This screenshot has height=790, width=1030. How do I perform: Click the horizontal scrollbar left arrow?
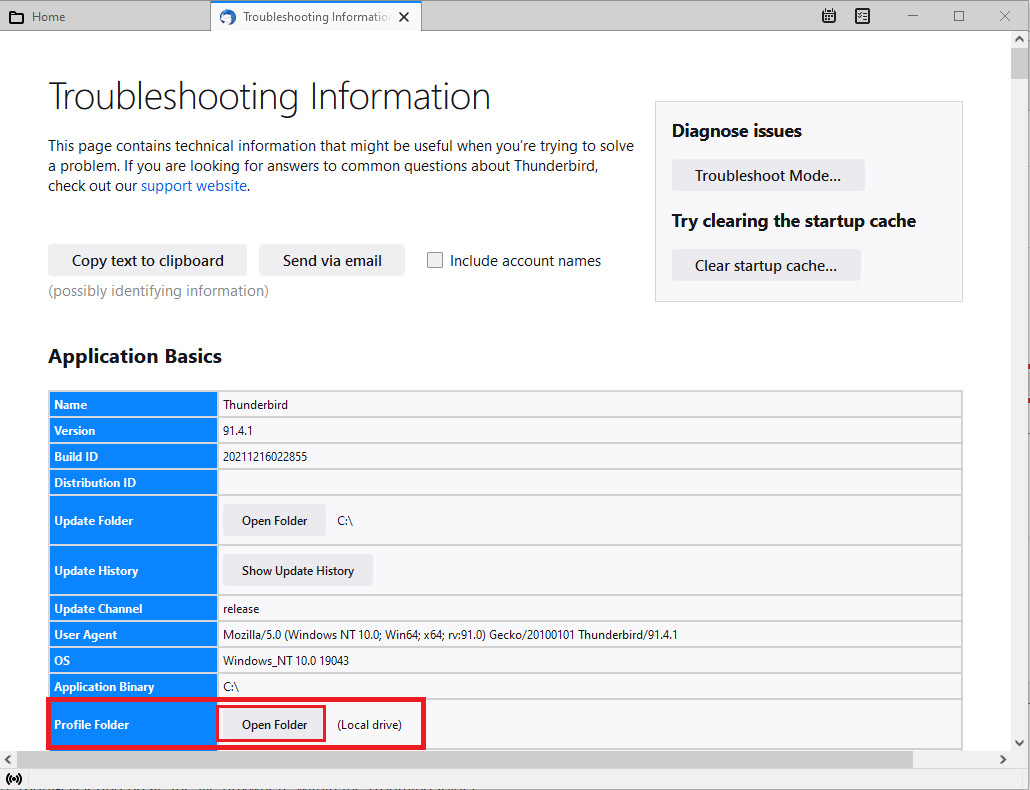8,759
